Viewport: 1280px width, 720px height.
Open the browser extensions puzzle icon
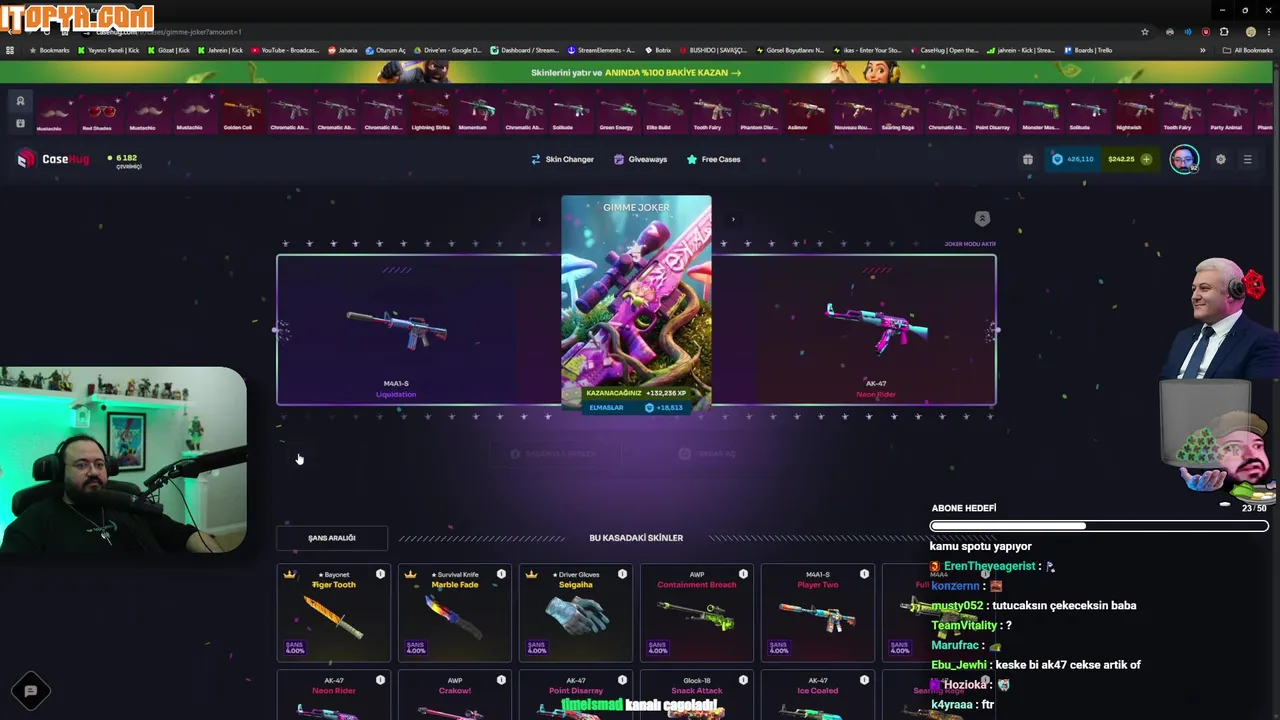pyautogui.click(x=1224, y=32)
